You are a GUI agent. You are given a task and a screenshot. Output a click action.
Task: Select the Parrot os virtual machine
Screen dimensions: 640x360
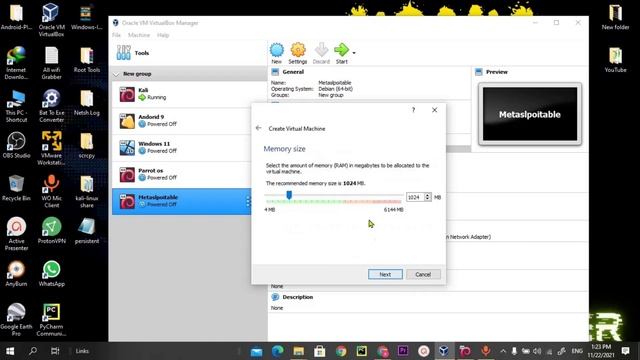(x=182, y=175)
